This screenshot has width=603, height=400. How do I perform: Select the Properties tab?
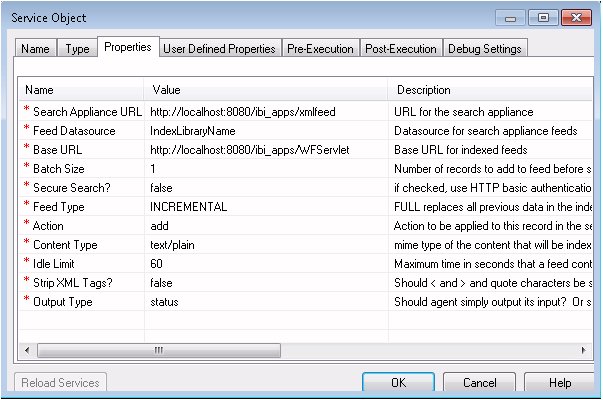(128, 47)
